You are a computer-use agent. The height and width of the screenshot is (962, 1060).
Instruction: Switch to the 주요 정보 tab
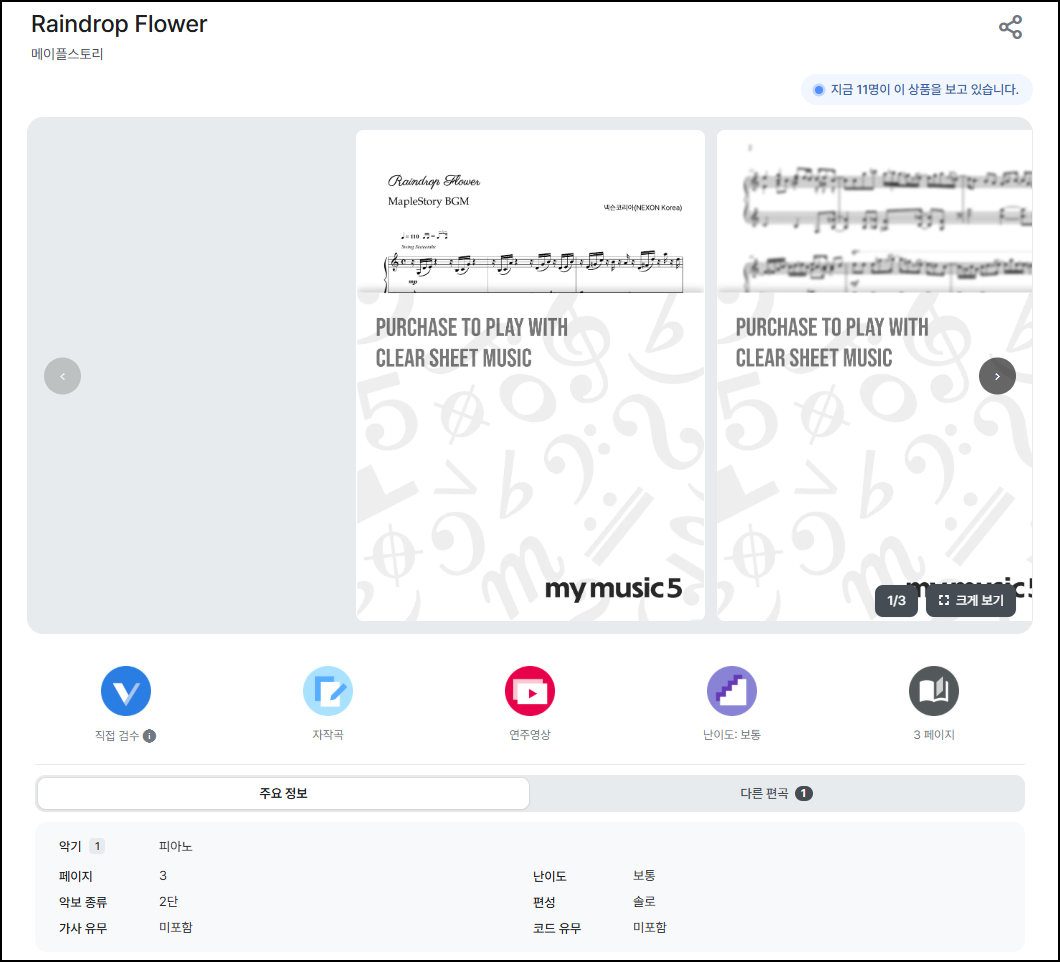(x=283, y=793)
